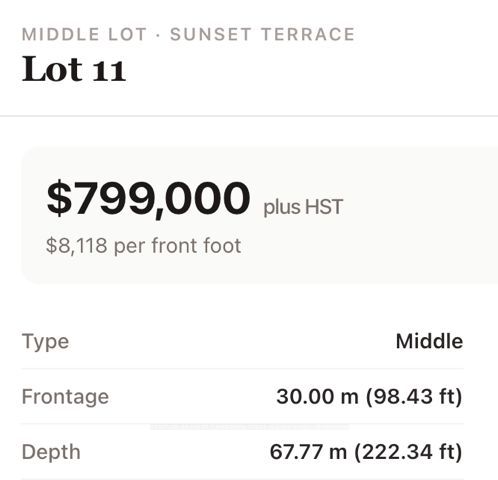The image size is (498, 480).
Task: Select the 30.00 m frontage measurement
Action: click(317, 397)
